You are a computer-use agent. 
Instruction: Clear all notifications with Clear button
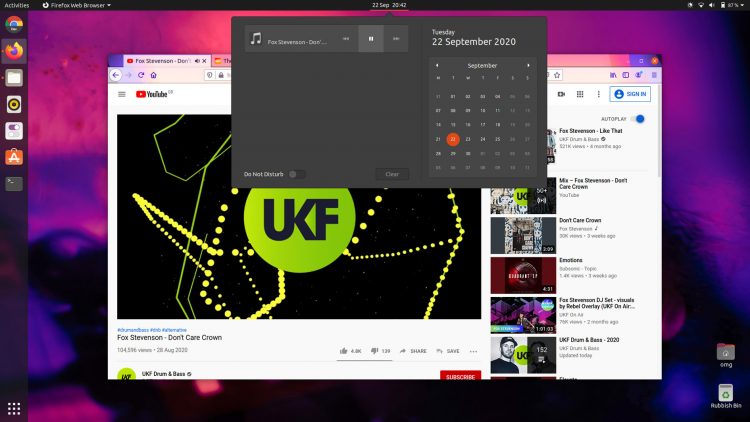(392, 174)
